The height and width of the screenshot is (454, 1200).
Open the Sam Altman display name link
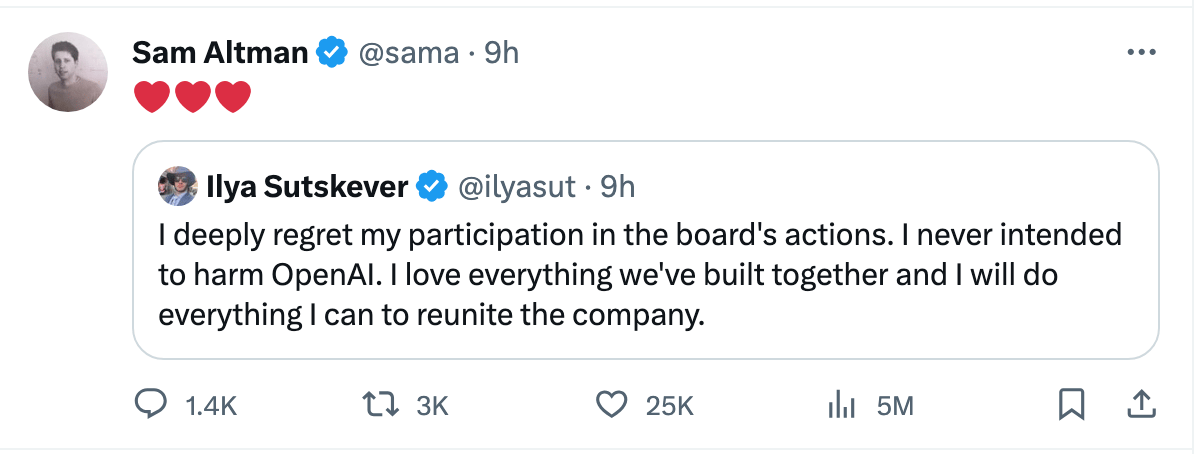coord(220,53)
